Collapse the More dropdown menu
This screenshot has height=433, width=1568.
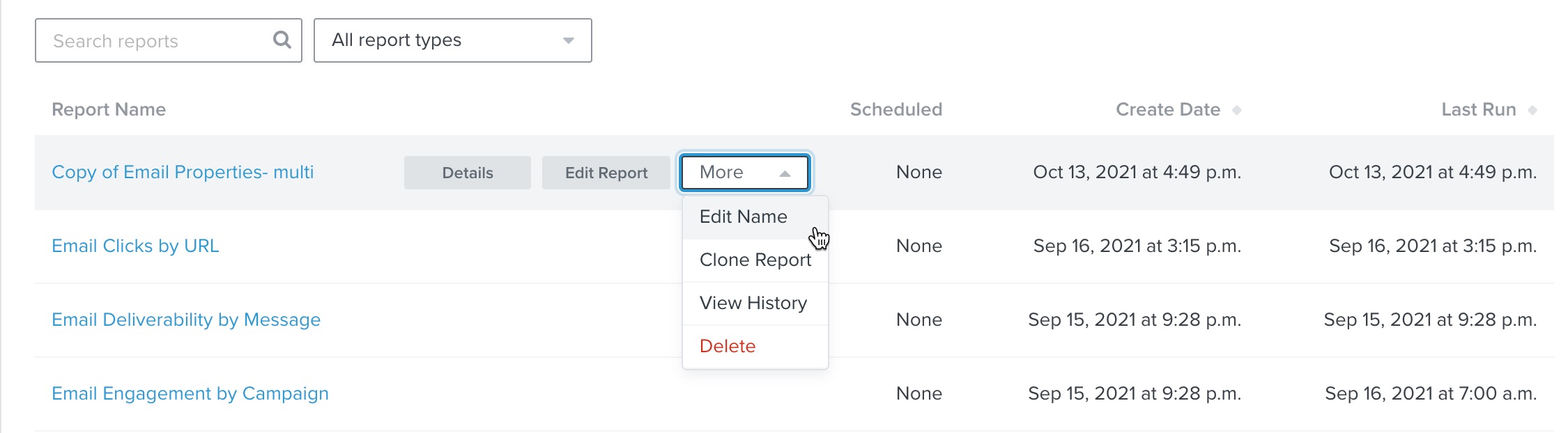pos(744,173)
